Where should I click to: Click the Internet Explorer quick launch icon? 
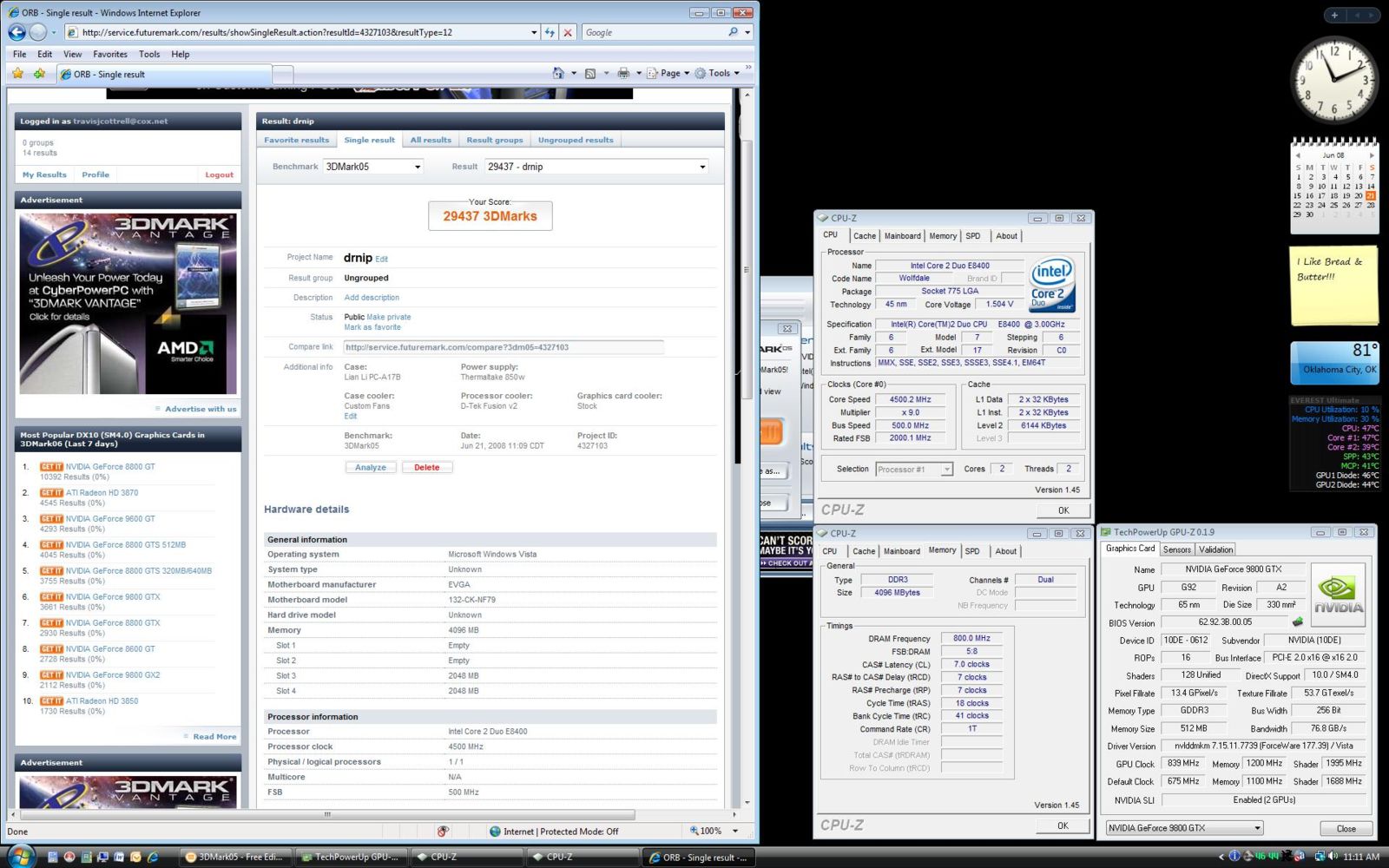[x=153, y=857]
